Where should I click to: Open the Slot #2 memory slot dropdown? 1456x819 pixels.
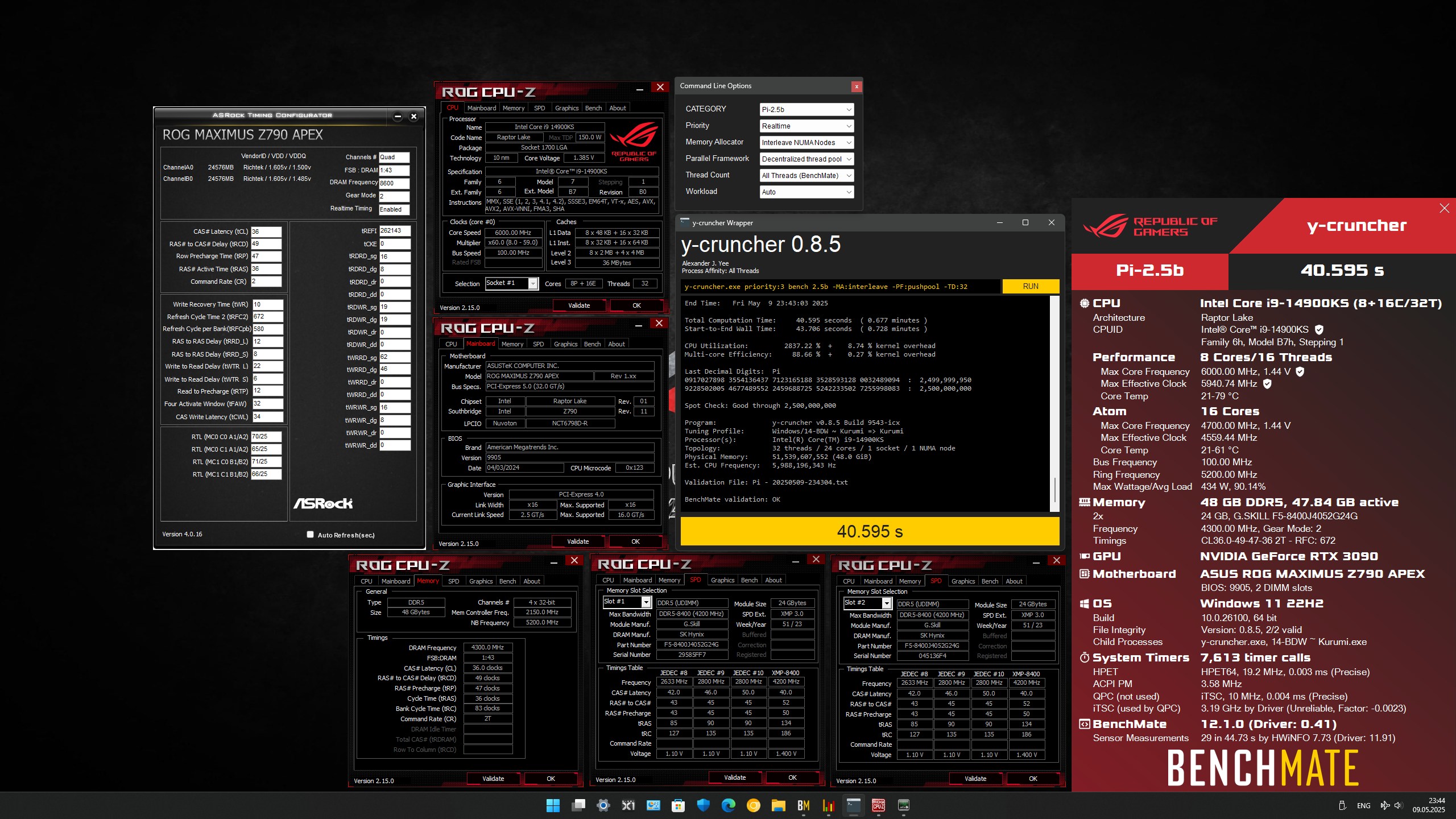tap(867, 603)
